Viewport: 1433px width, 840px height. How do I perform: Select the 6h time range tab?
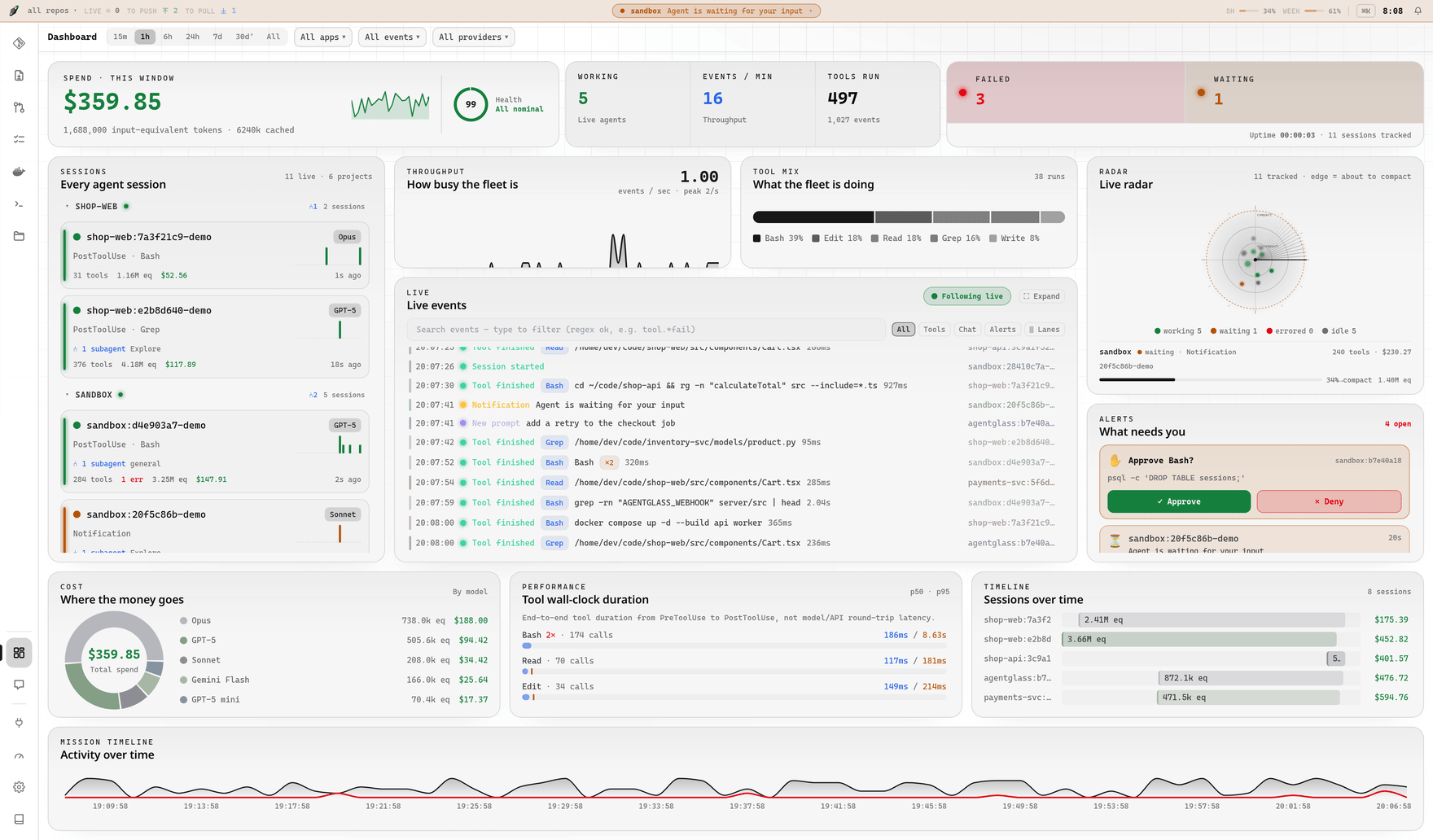click(x=168, y=37)
